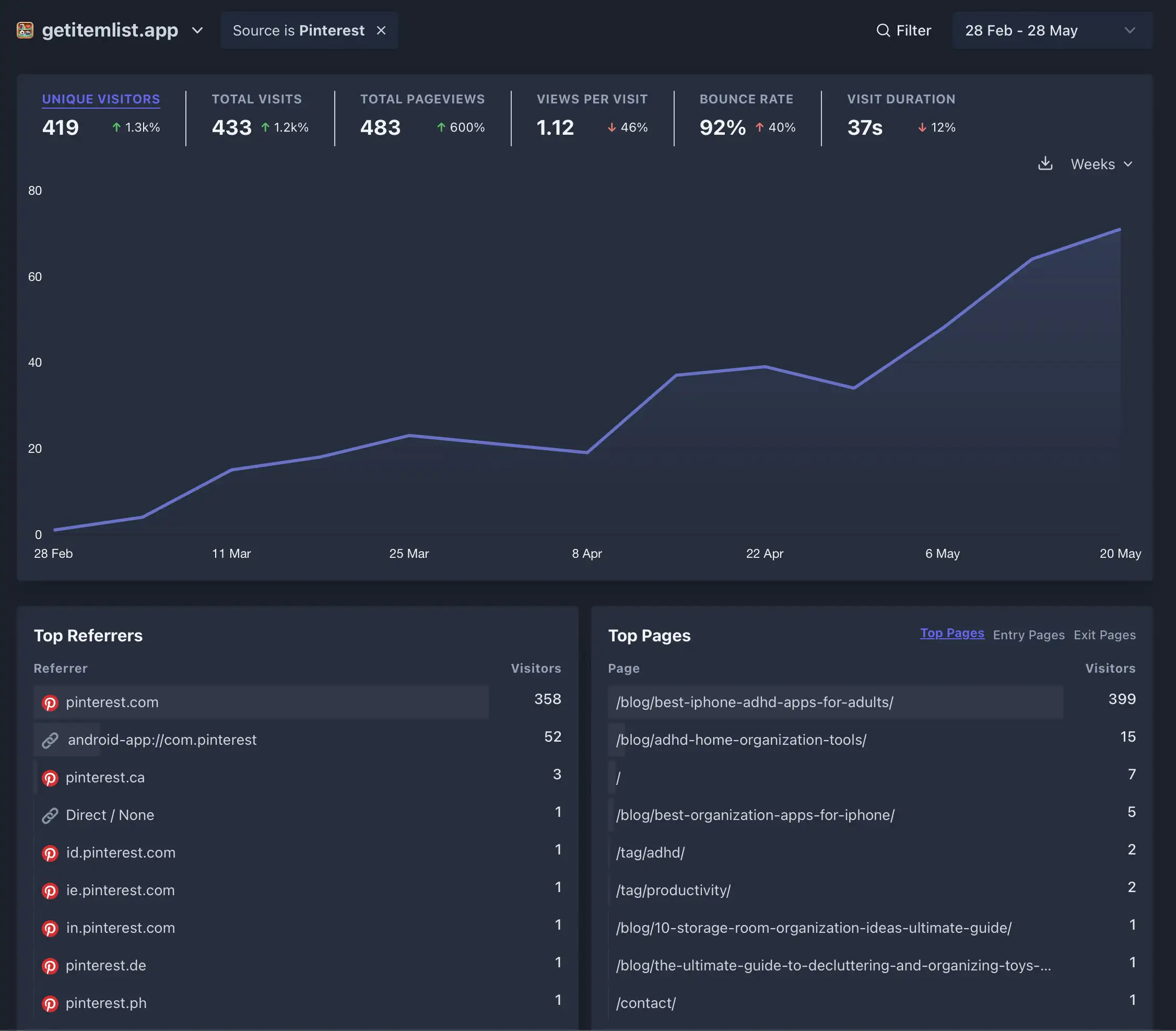This screenshot has width=1176, height=1031.
Task: Filter by in.pinterest.com referrer
Action: (x=120, y=928)
